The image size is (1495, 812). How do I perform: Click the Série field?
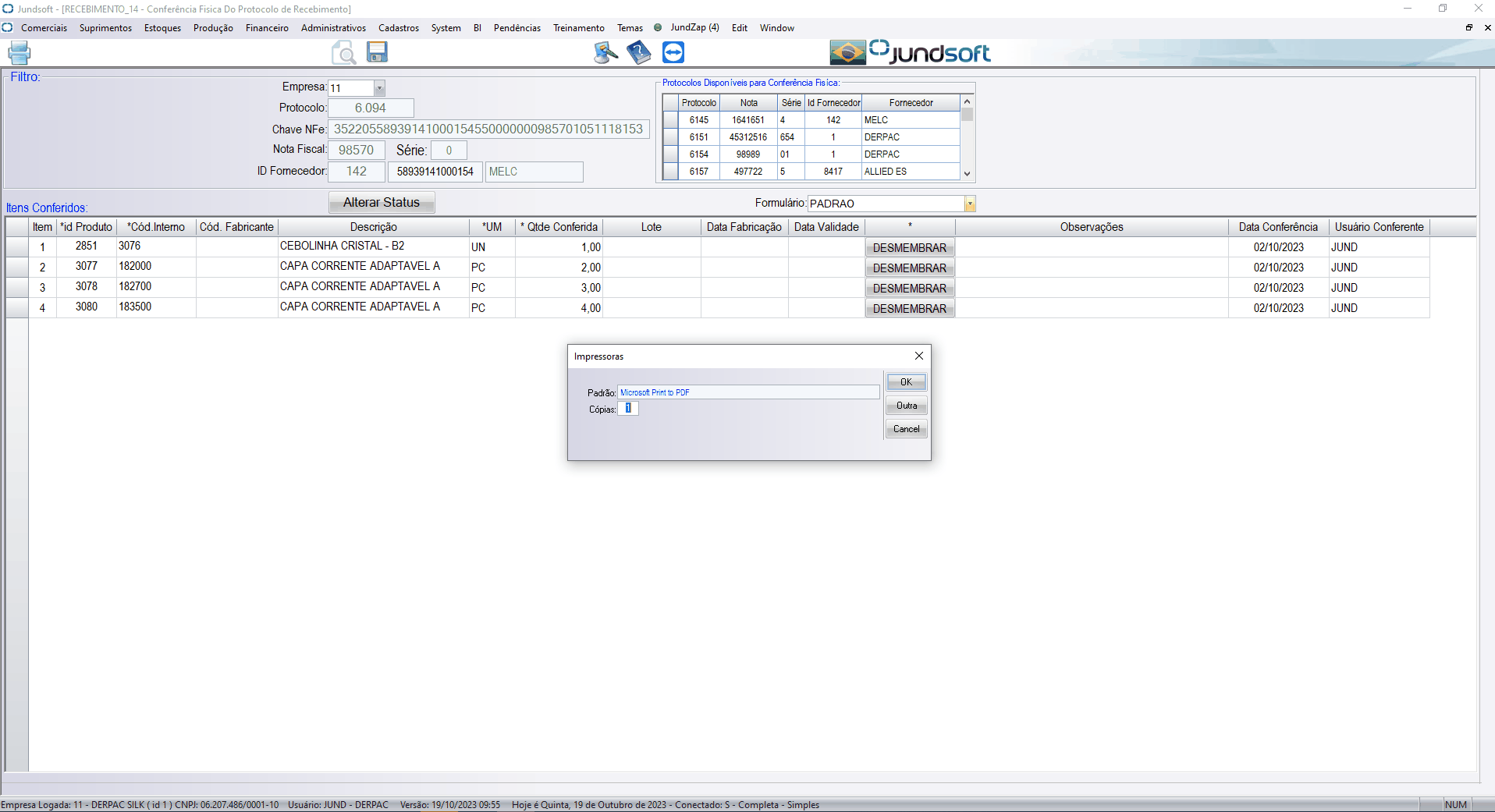coord(449,151)
